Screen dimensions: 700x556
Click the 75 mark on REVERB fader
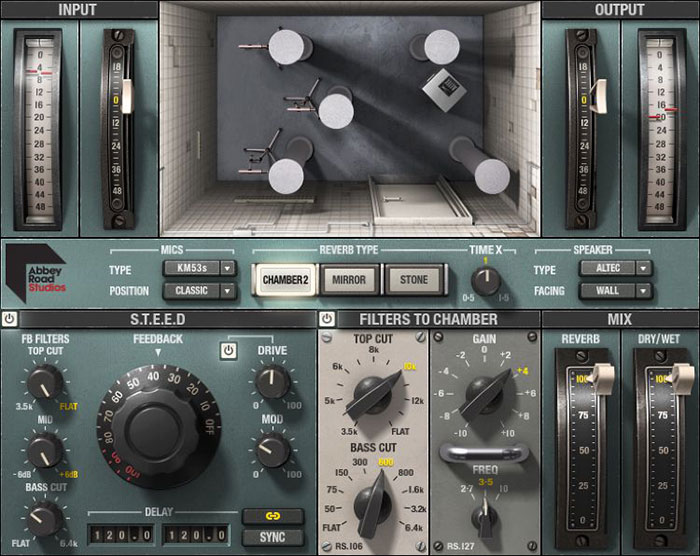coord(583,415)
